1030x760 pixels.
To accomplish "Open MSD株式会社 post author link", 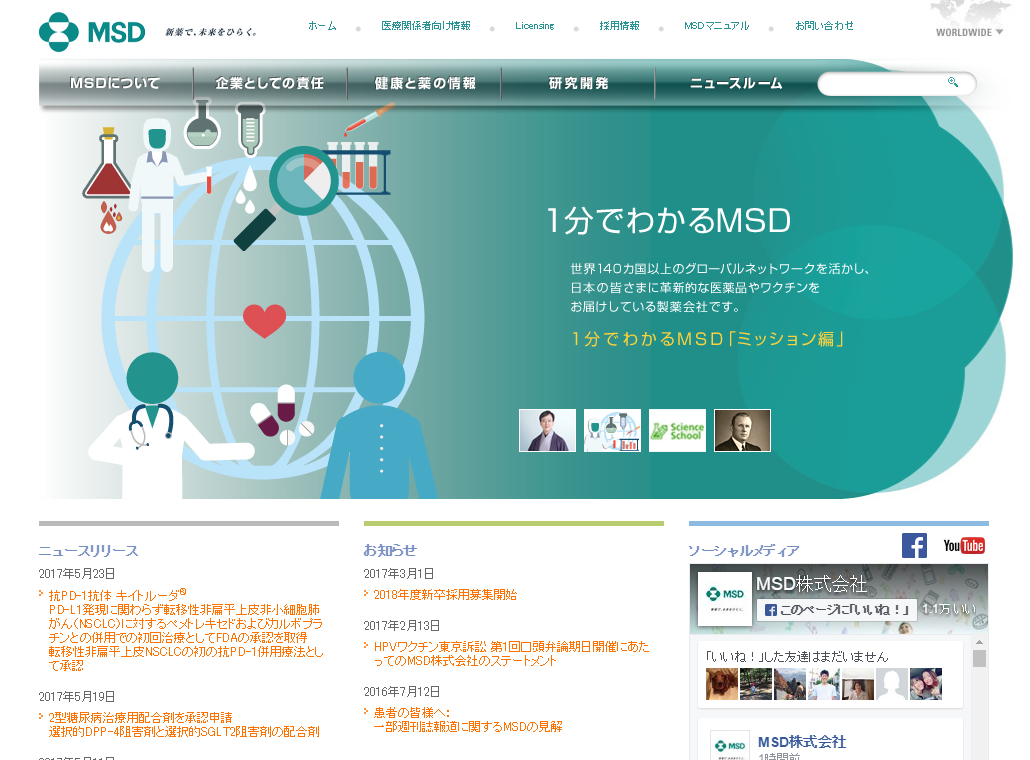I will [x=802, y=742].
